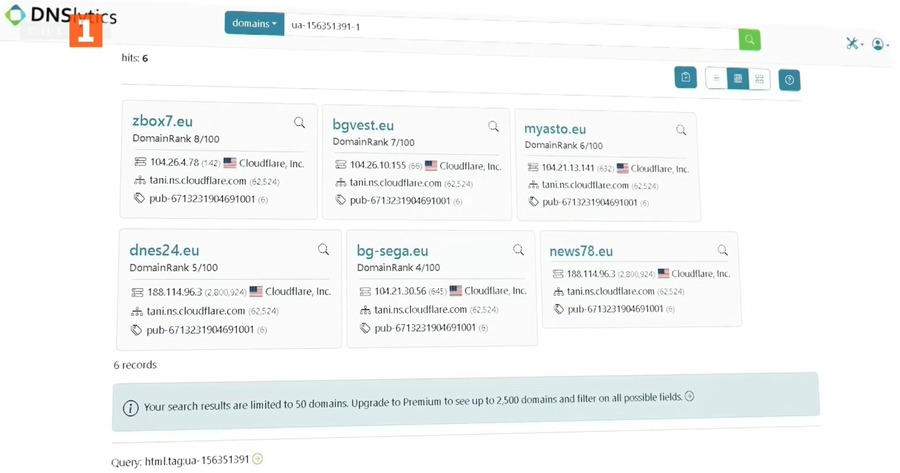Click the green search button
Viewport: 900px width, 473px height.
pyautogui.click(x=749, y=40)
